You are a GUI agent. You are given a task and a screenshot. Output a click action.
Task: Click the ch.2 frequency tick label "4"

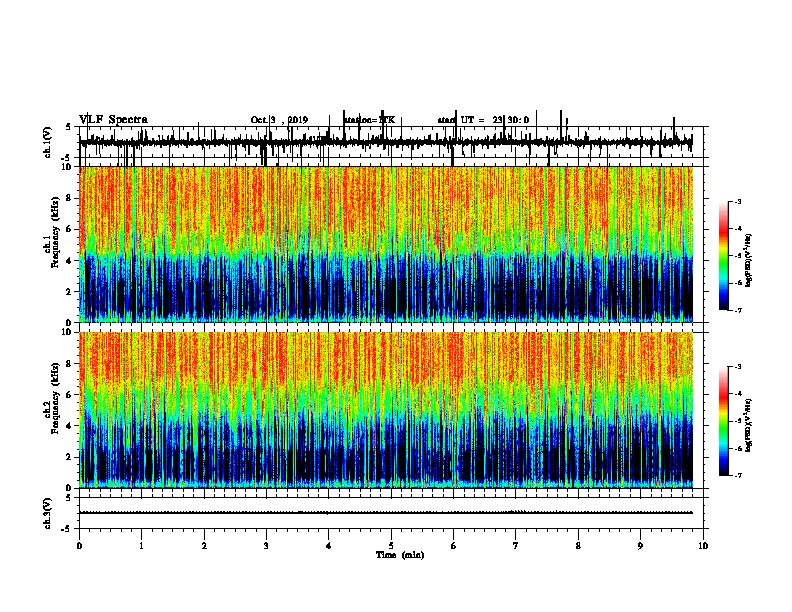click(69, 426)
